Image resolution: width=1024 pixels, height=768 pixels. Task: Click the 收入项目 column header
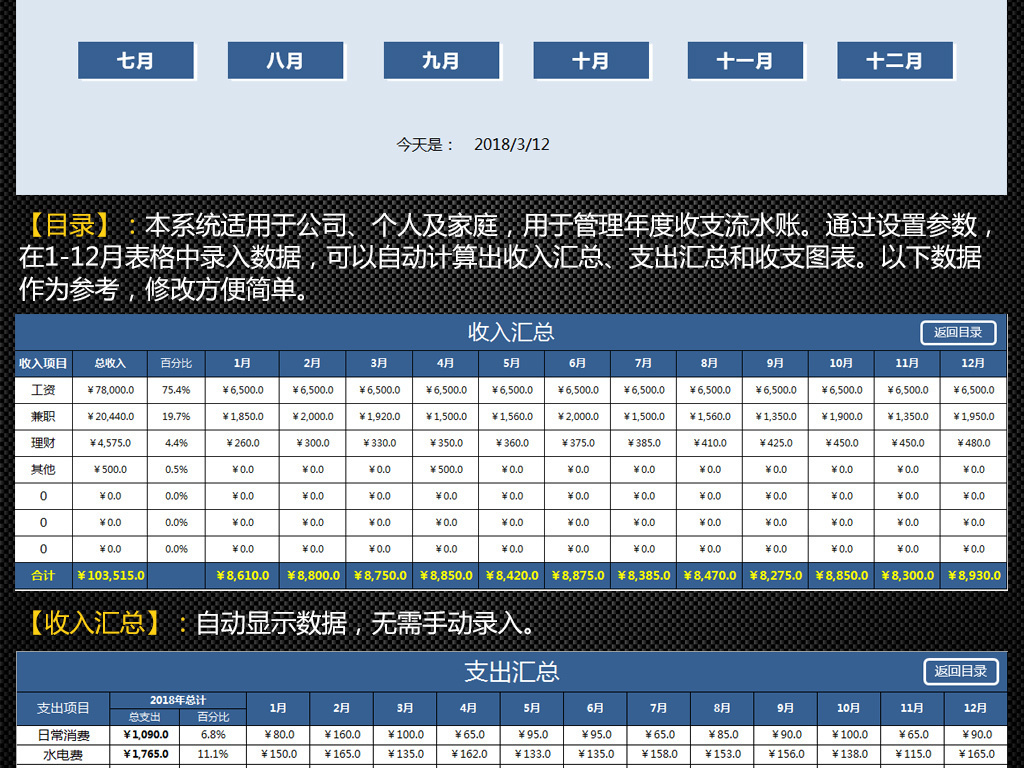[x=44, y=363]
